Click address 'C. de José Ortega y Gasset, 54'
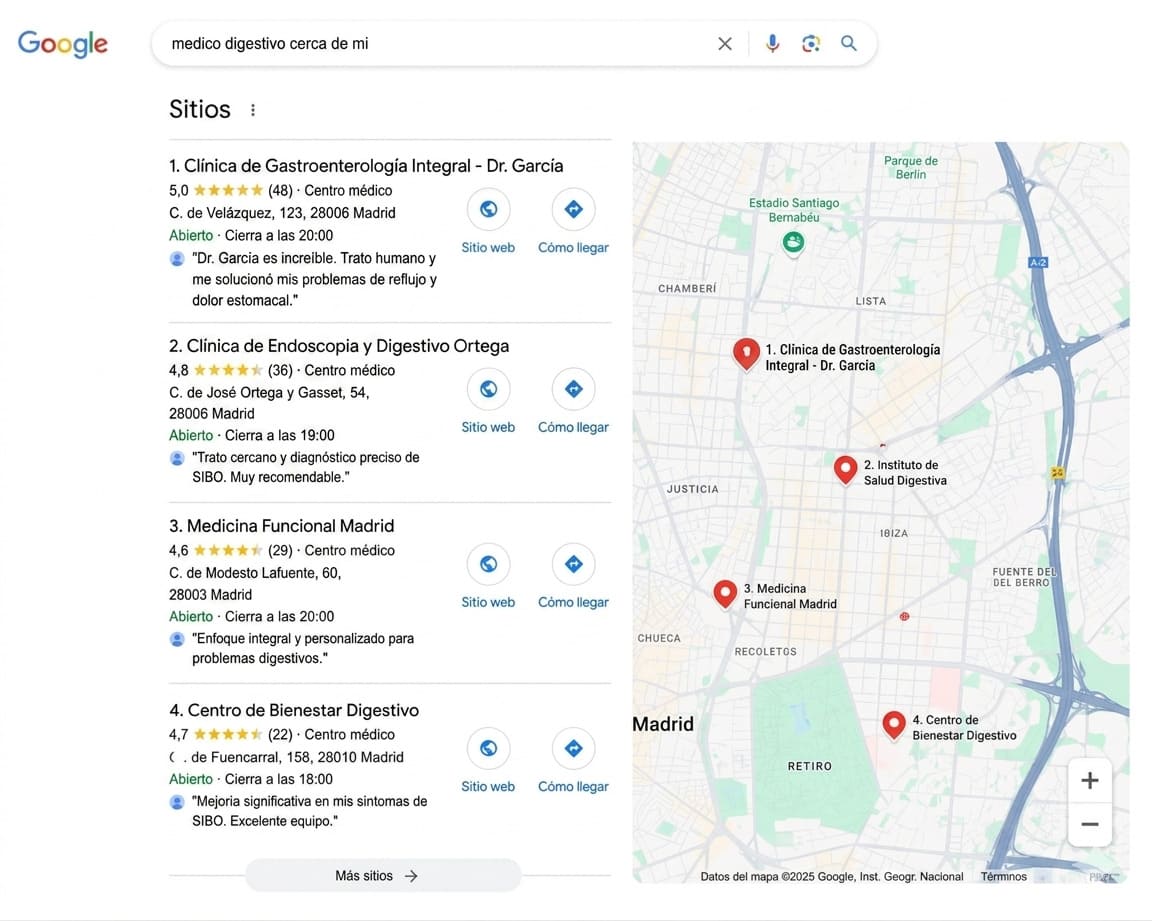This screenshot has width=1152, height=921. 269,393
